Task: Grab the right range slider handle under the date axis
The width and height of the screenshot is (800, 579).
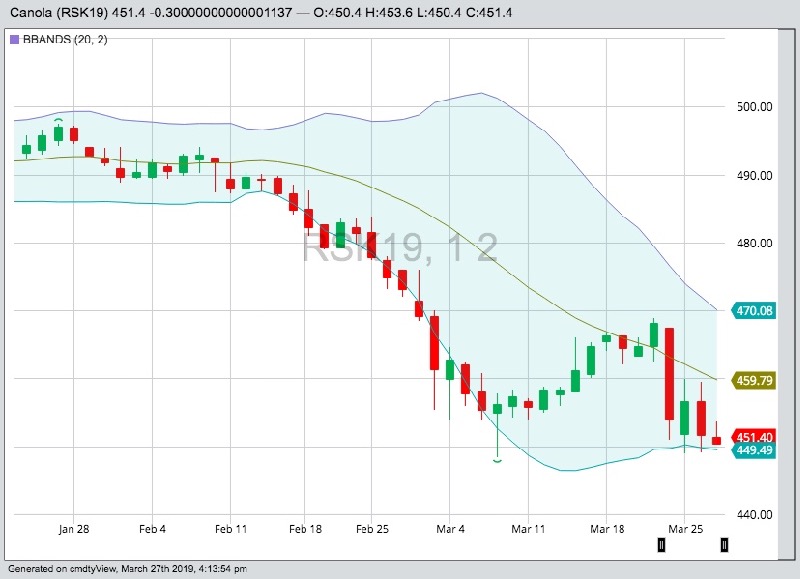Action: (x=724, y=545)
